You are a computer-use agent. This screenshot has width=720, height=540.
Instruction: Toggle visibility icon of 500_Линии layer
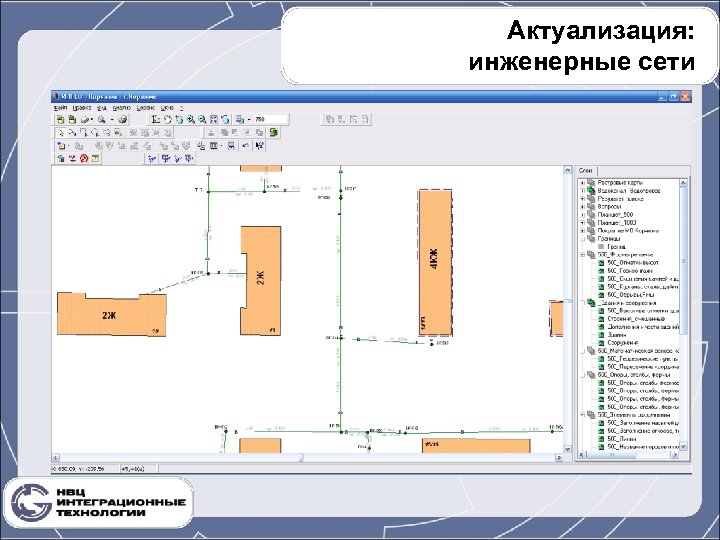pyautogui.click(x=601, y=439)
